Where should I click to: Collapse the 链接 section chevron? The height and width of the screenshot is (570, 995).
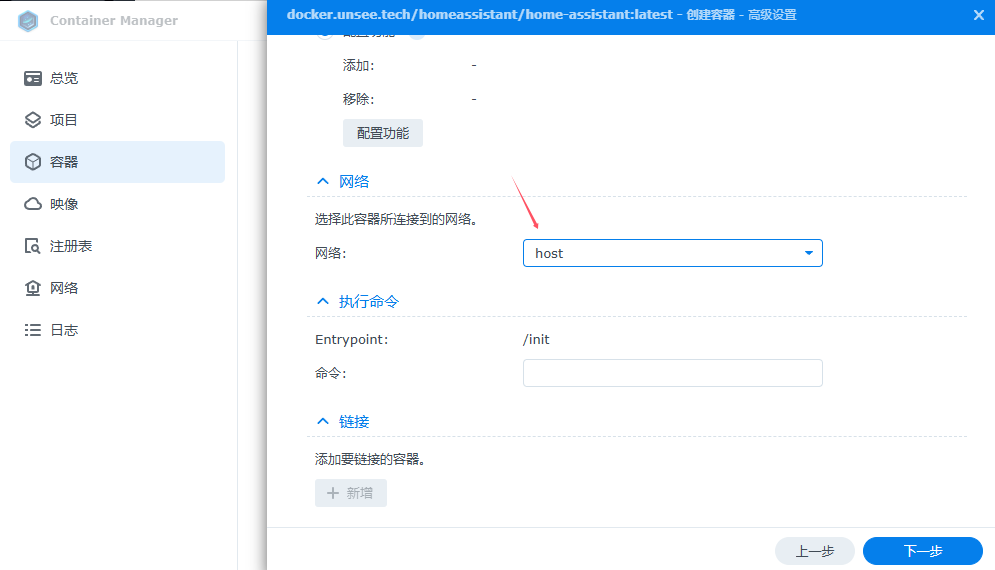point(323,421)
